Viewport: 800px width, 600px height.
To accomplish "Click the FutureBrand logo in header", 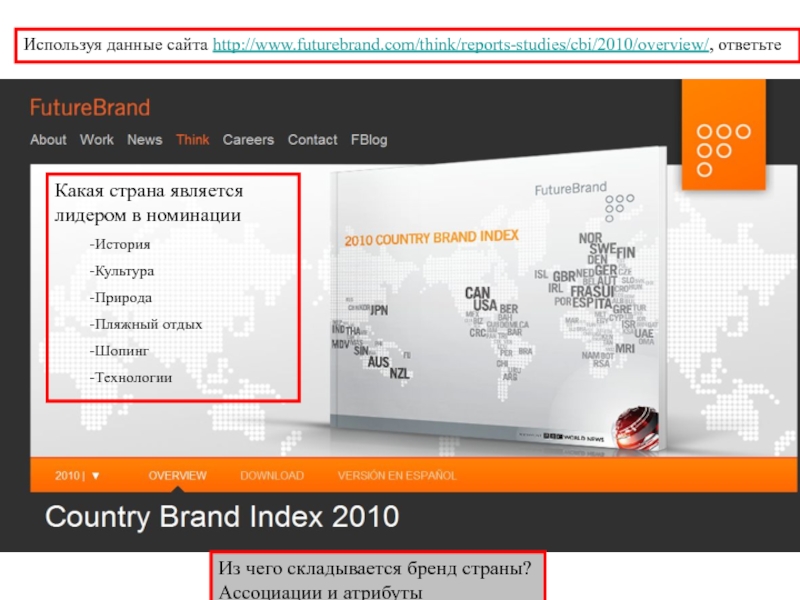I will pos(90,108).
